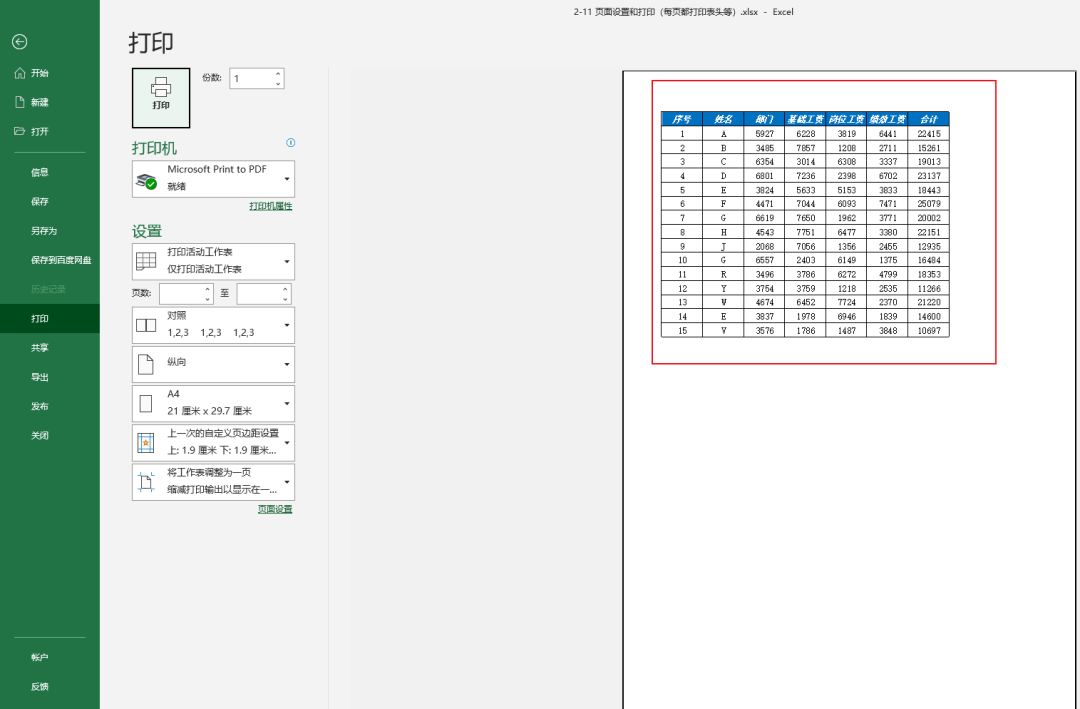Click the value 25079 in the preview

(928, 204)
